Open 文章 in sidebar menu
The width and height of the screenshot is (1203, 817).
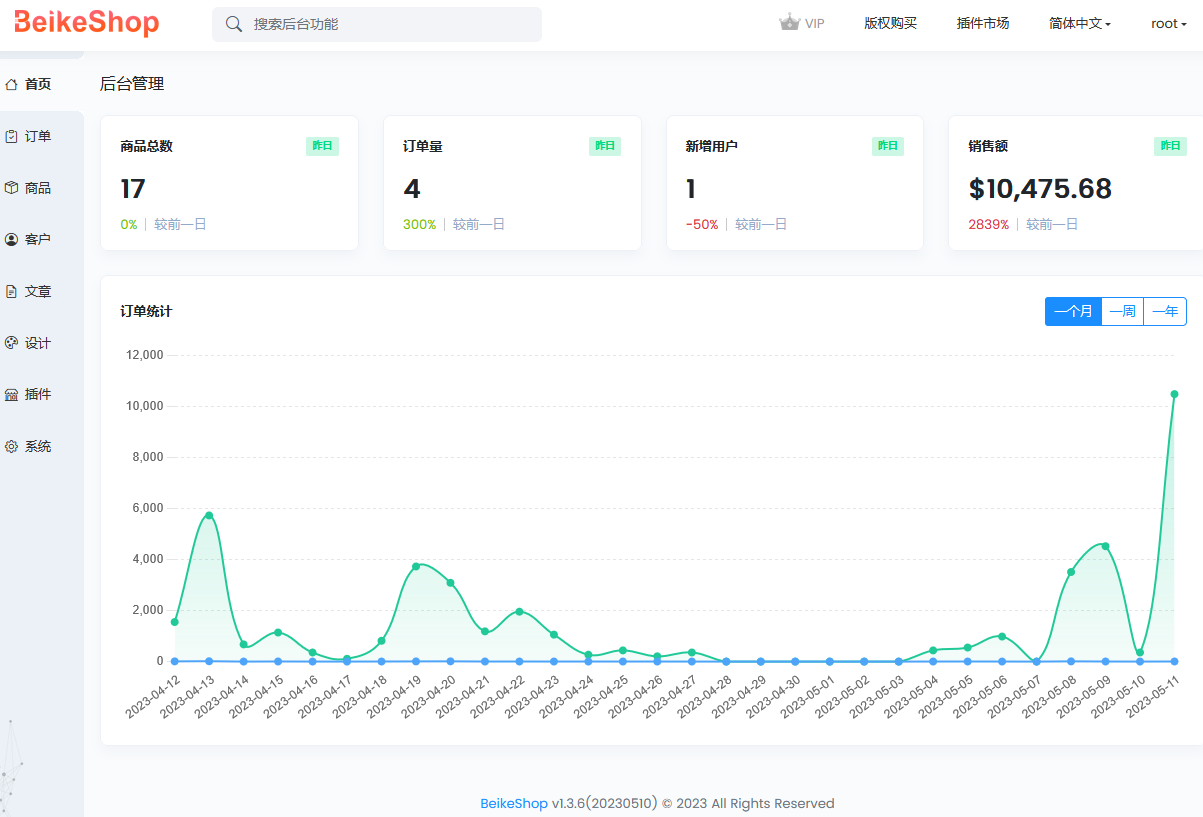click(38, 292)
